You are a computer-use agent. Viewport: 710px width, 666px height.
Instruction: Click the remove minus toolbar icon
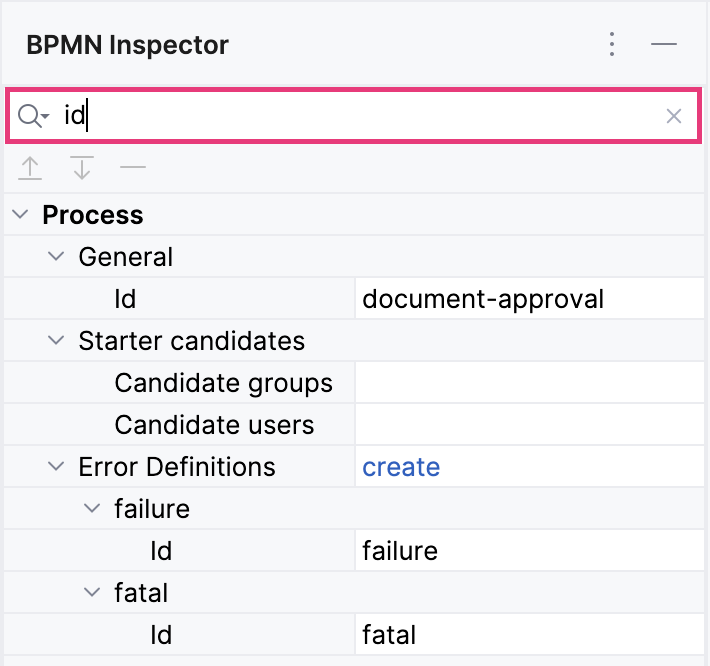click(133, 168)
